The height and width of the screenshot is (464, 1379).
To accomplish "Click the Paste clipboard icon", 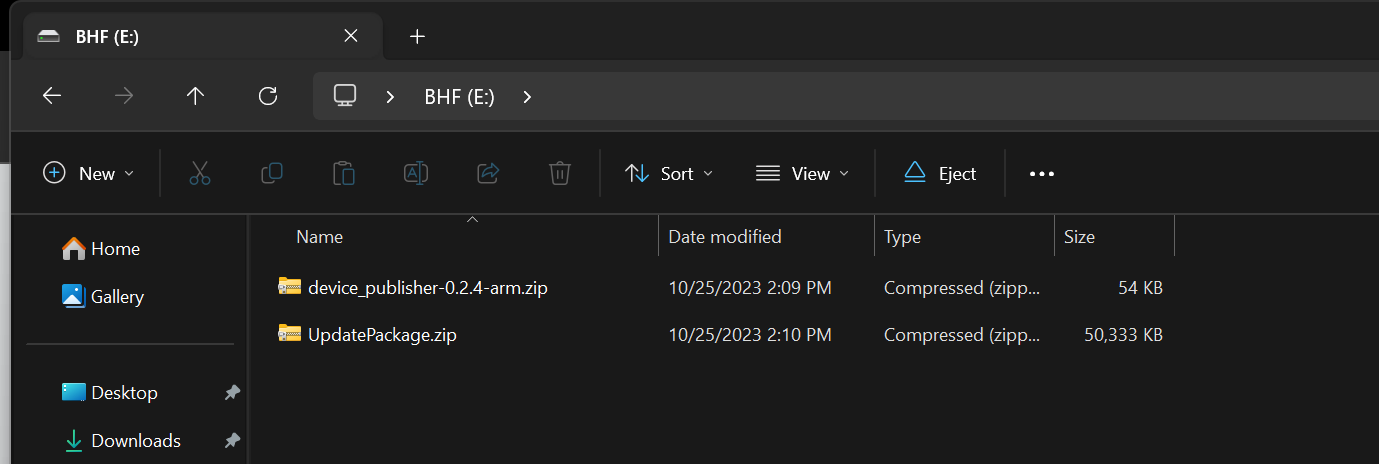I will [x=344, y=173].
